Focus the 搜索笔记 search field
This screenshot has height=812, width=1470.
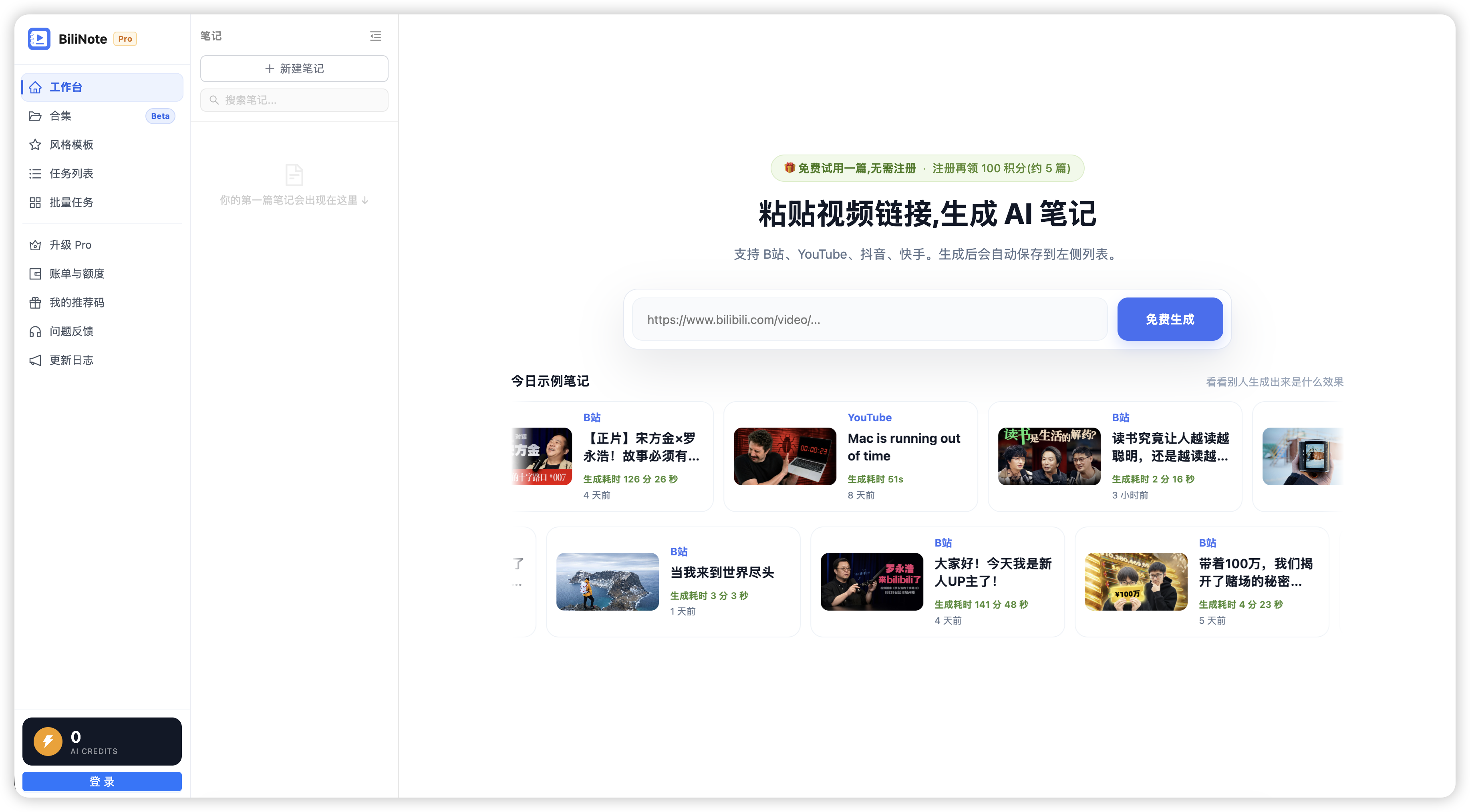point(294,100)
